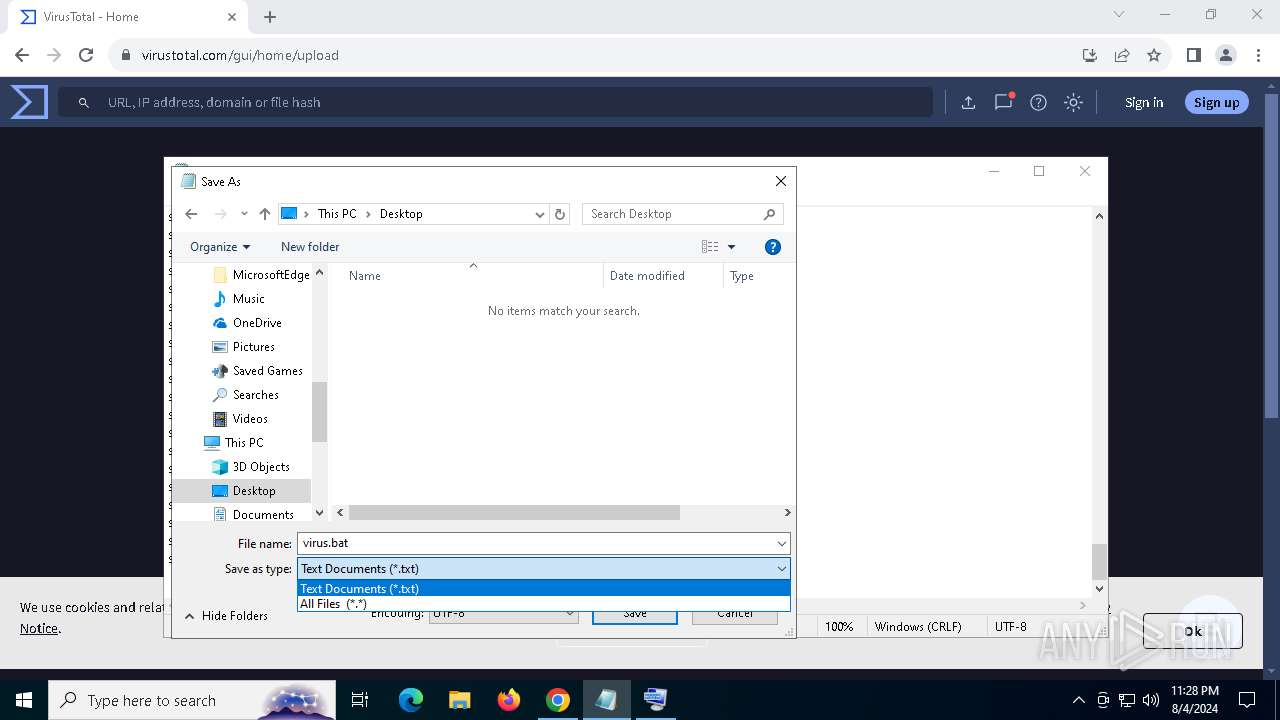Switch to VirusTotal - Home tab
1280x720 pixels.
(x=128, y=17)
